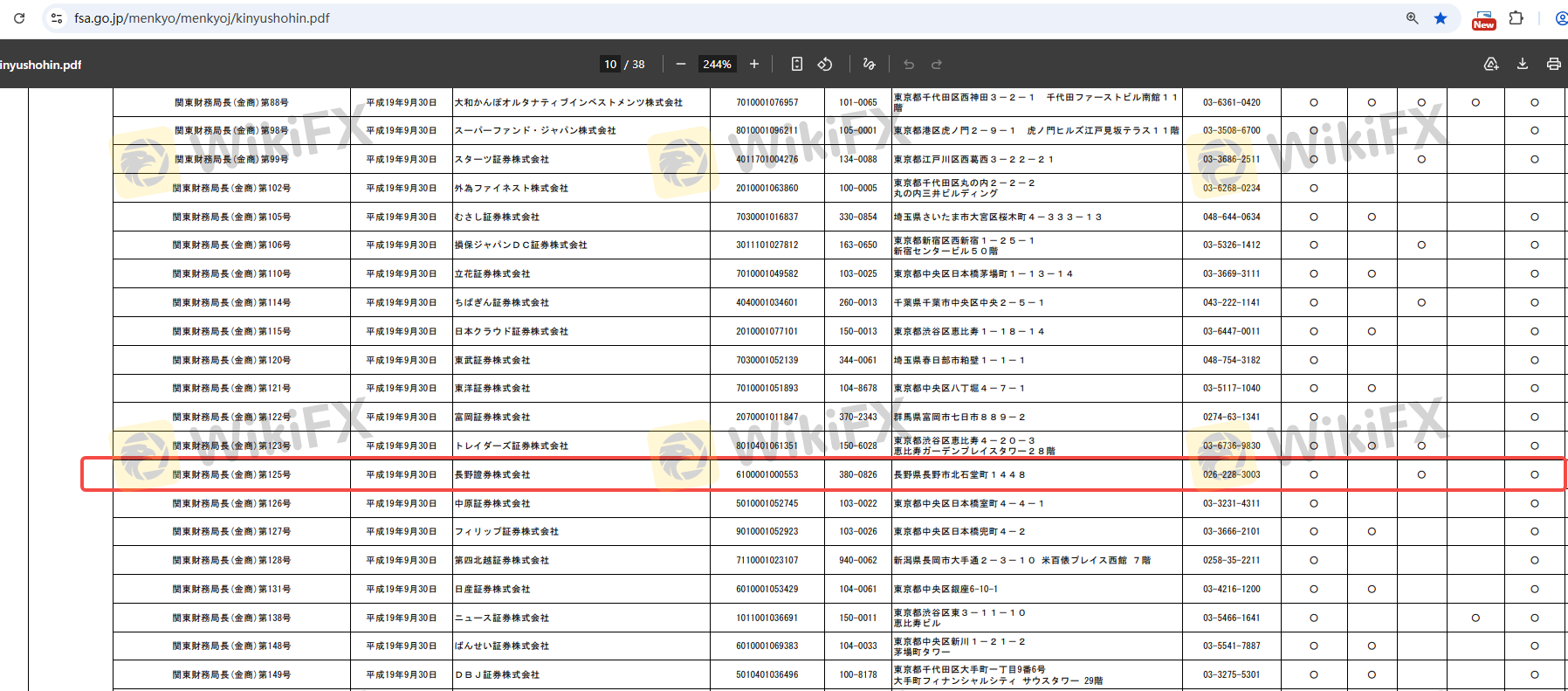The height and width of the screenshot is (691, 1568).
Task: Open the red New extension icon
Action: click(x=1484, y=19)
